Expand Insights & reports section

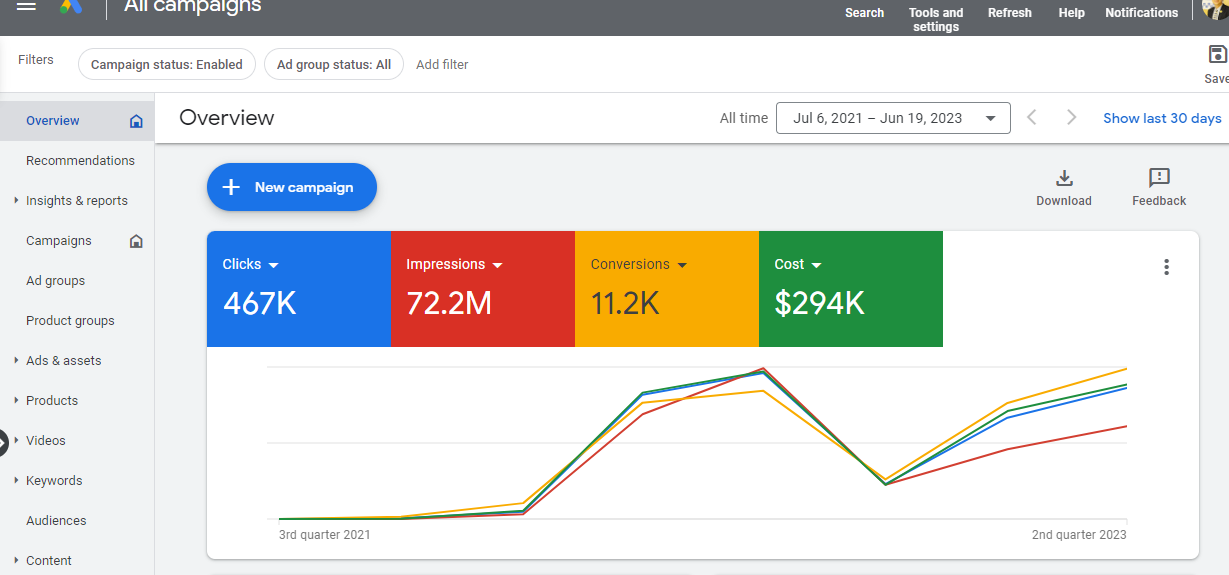coord(17,201)
